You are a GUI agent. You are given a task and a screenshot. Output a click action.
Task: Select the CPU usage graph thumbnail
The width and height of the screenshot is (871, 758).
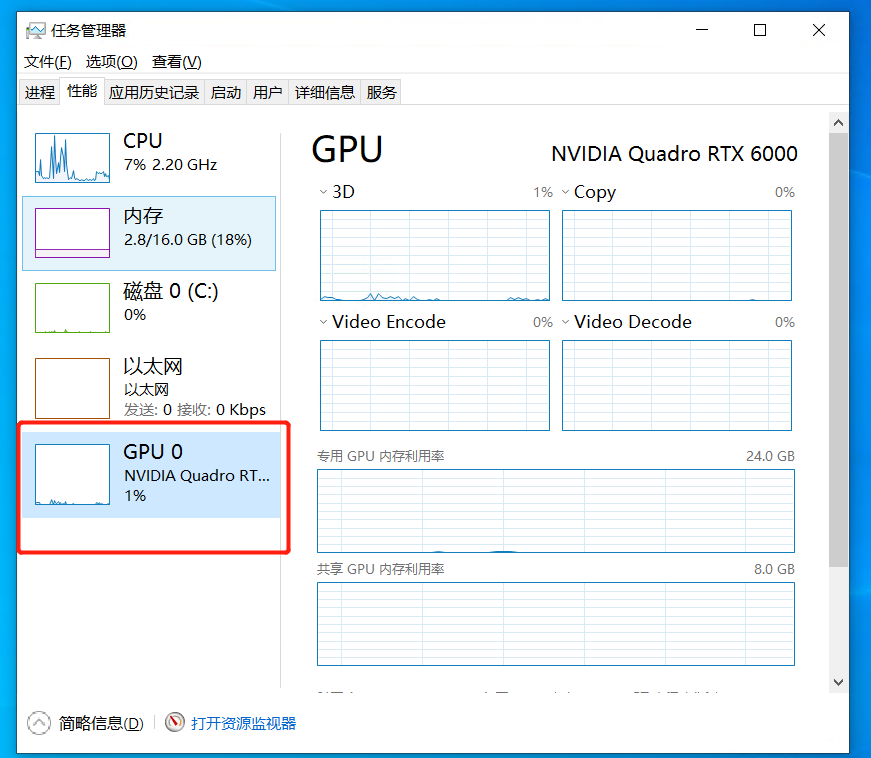72,158
